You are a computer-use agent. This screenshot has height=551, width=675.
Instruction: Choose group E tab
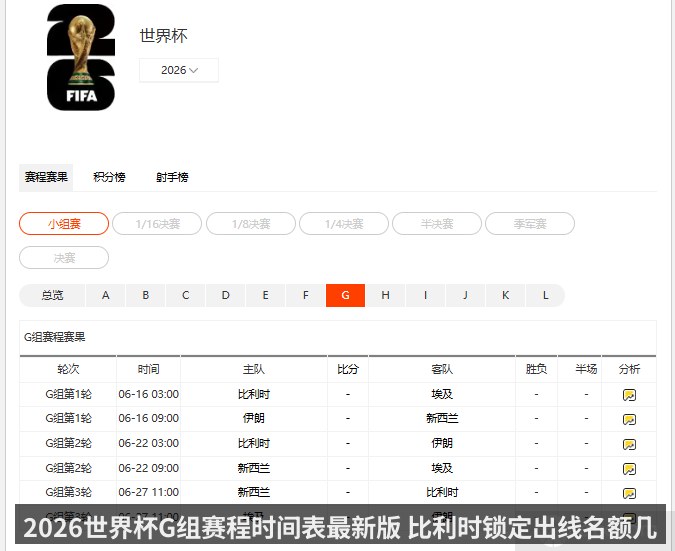tap(265, 295)
